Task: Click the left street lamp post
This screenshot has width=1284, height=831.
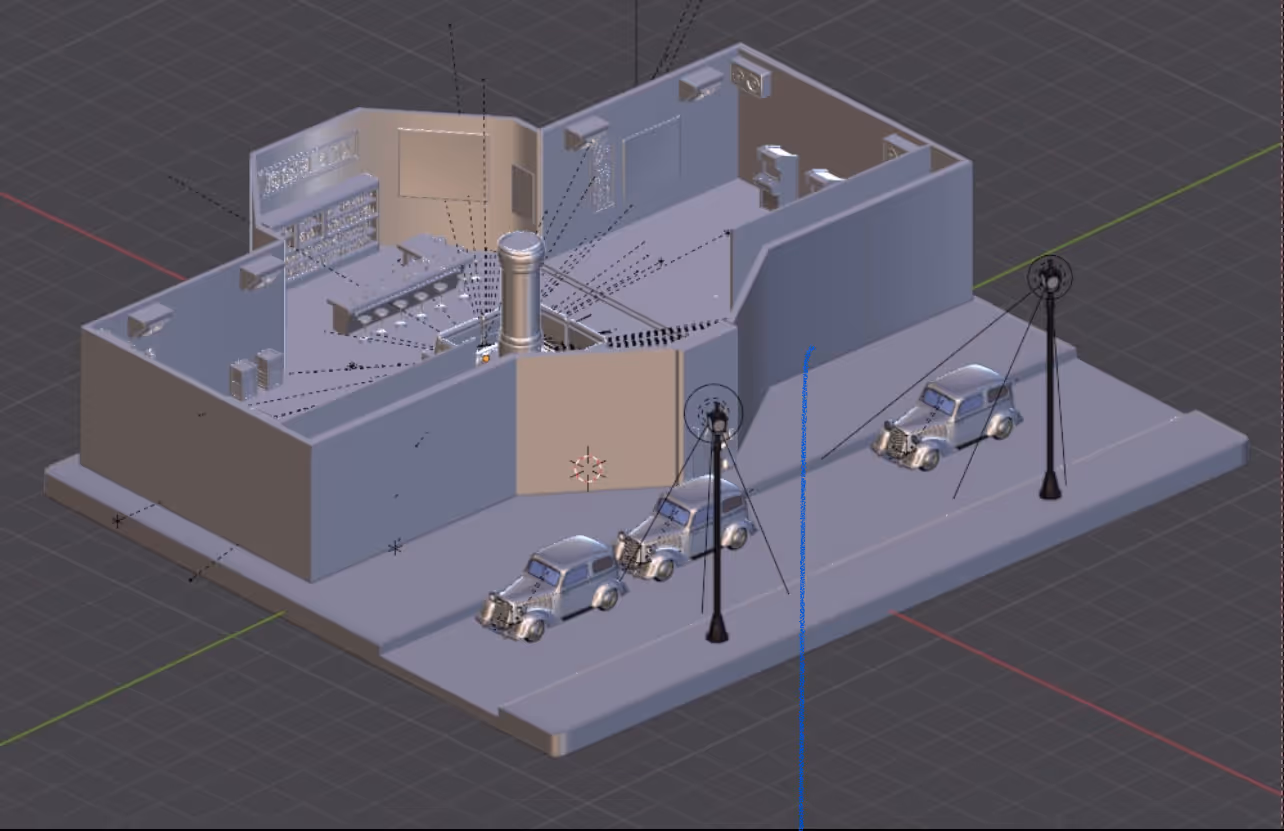Action: (716, 540)
